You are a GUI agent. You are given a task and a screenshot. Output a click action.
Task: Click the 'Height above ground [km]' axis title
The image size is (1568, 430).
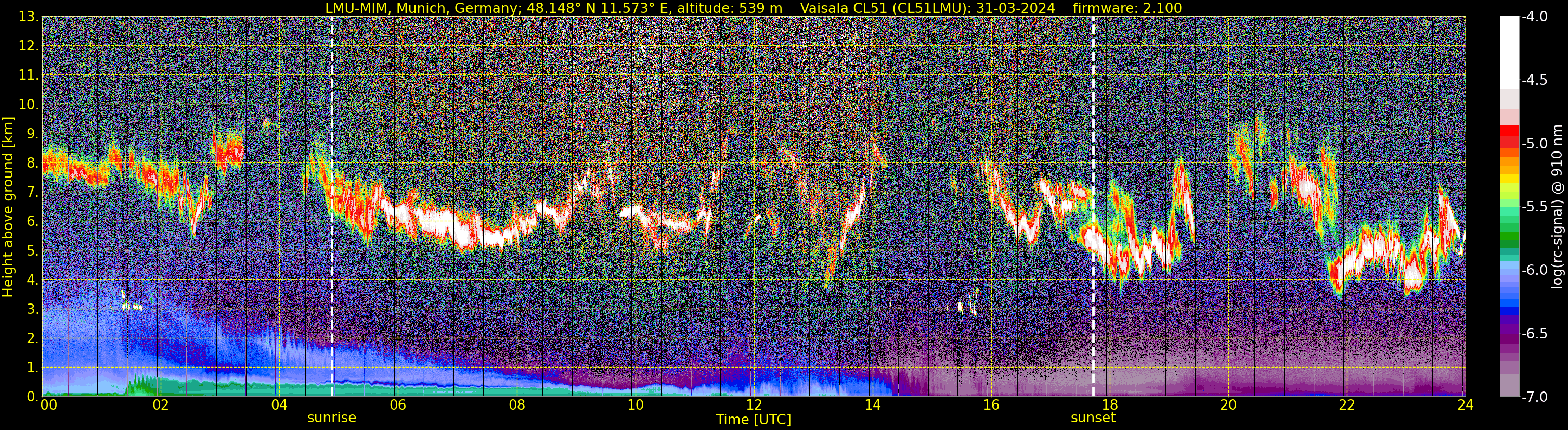pos(8,207)
